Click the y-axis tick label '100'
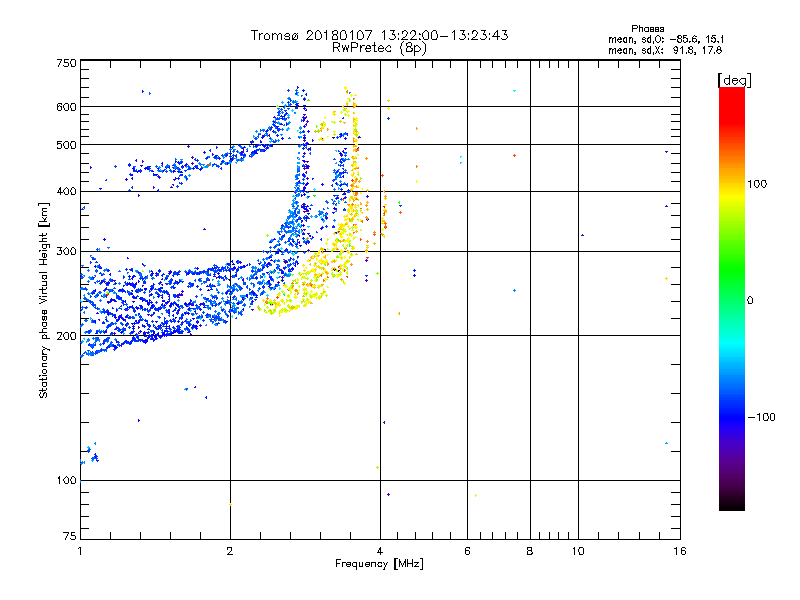The image size is (800, 600). coord(67,481)
